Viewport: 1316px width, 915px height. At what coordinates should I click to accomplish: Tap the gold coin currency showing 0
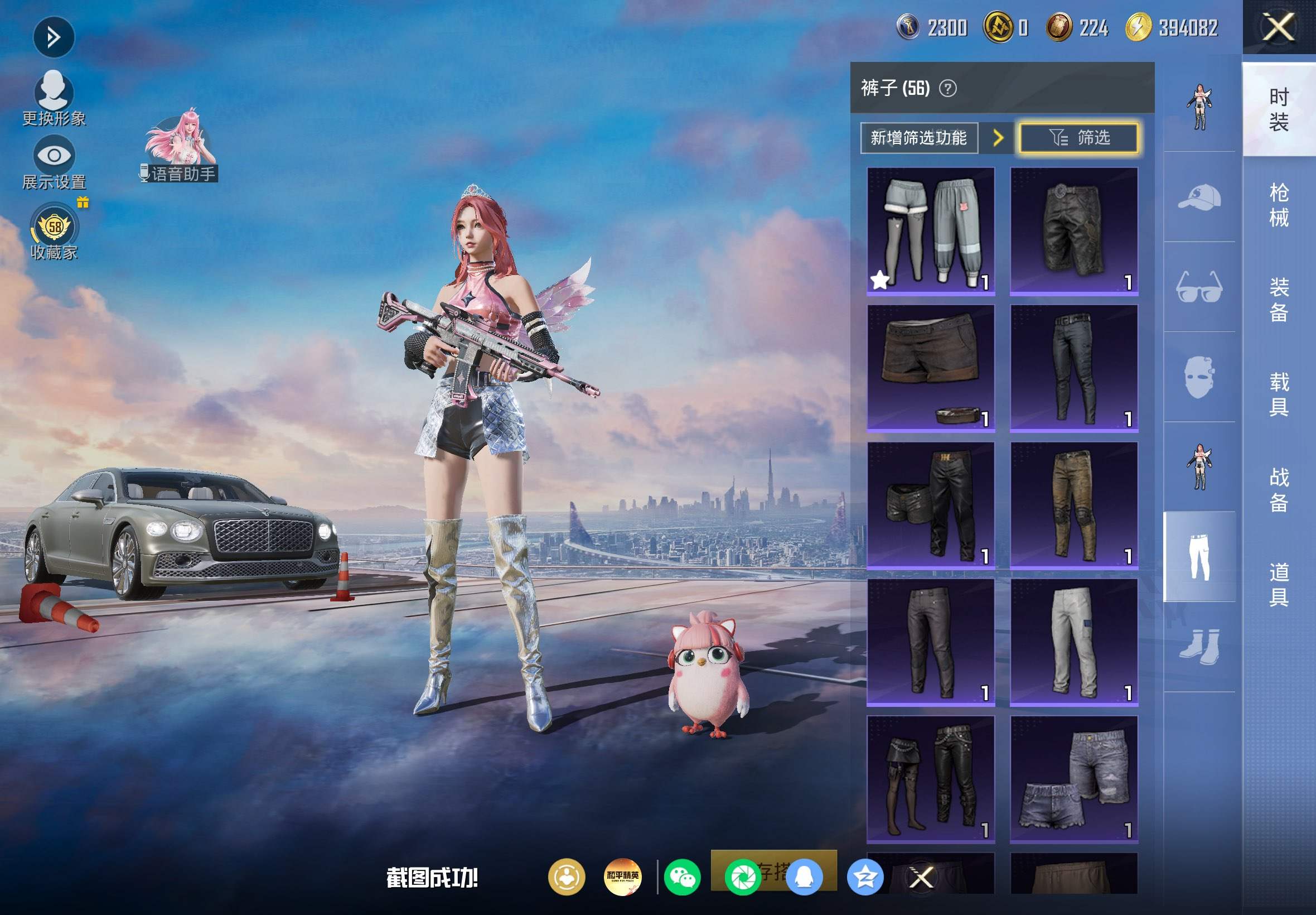(x=998, y=27)
